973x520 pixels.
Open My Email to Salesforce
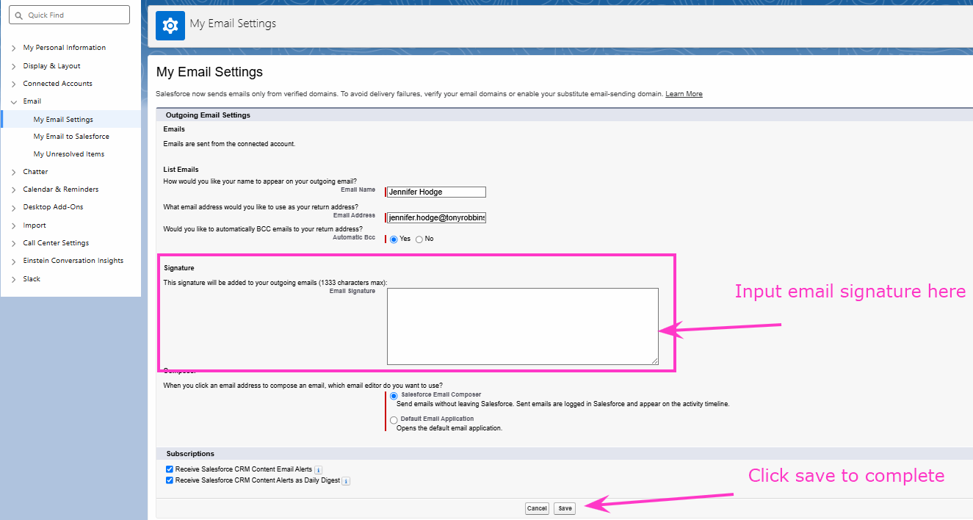[71, 137]
